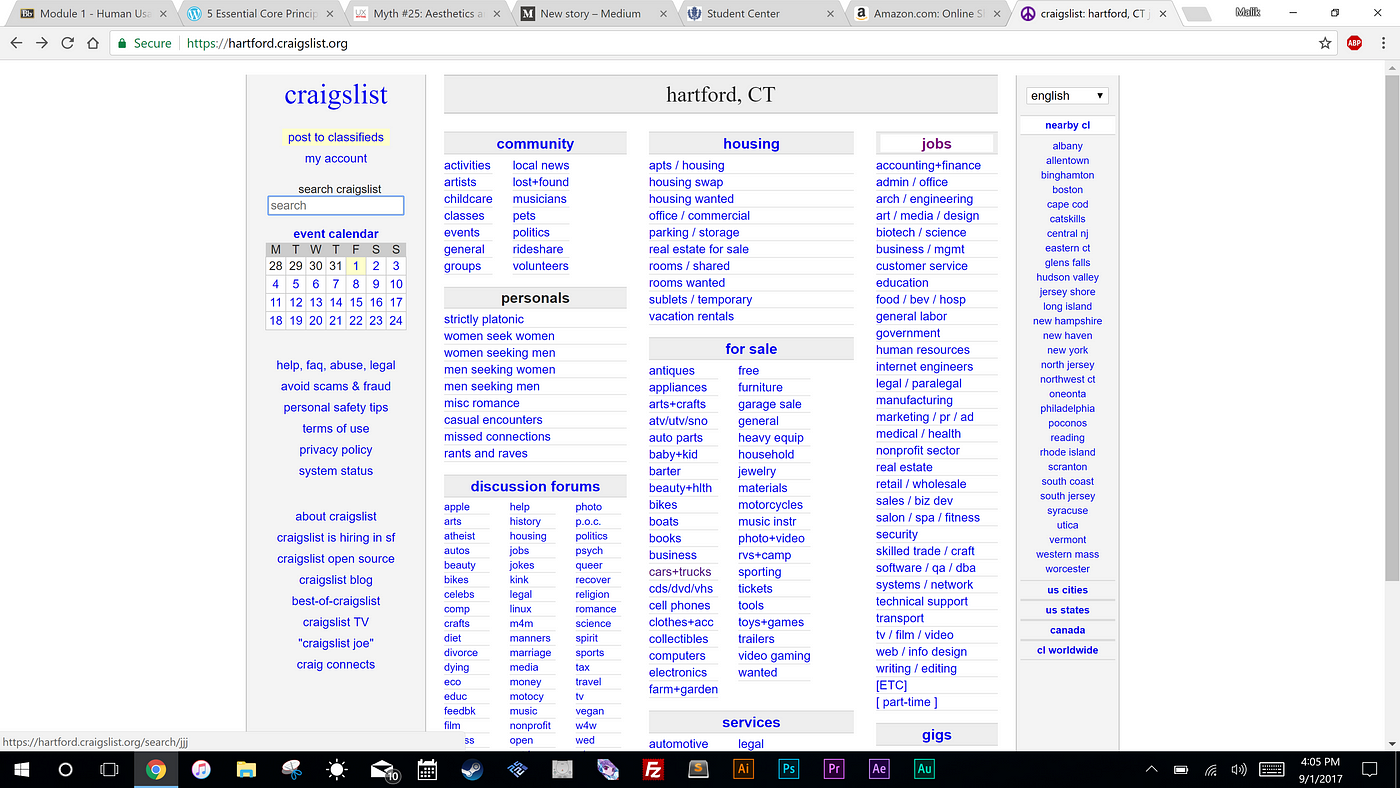The image size is (1400, 788).
Task: Launch Adobe After Effects from taskbar
Action: [x=879, y=770]
